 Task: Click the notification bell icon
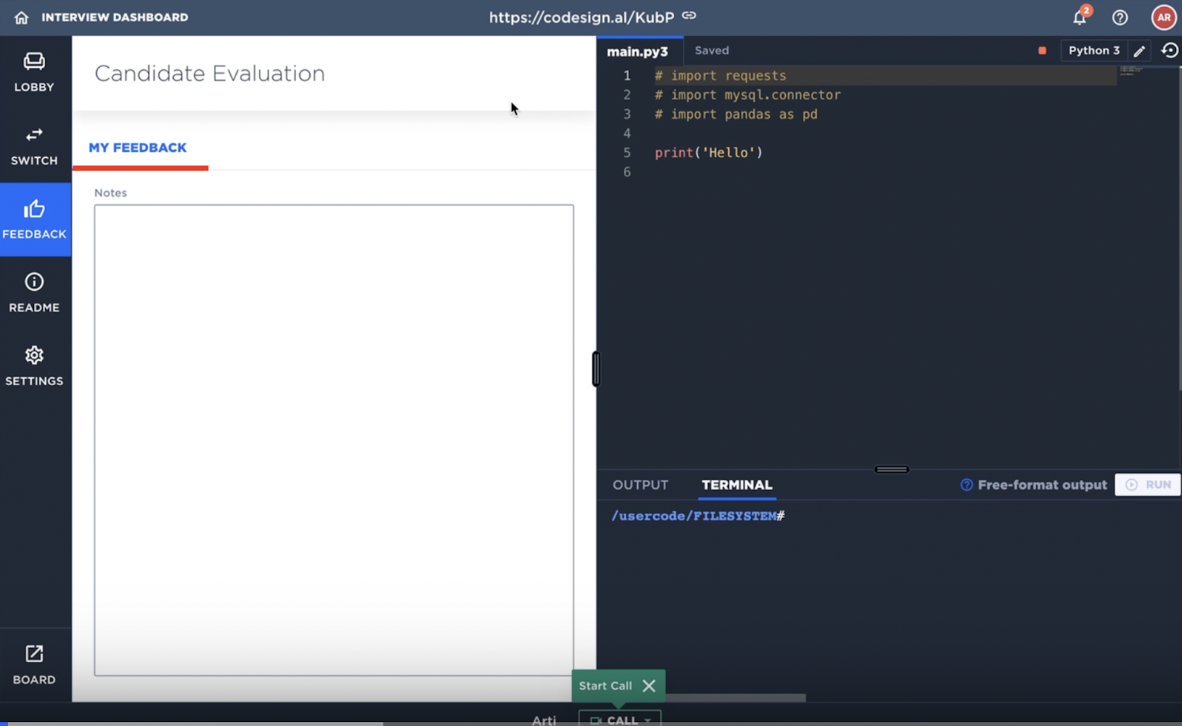click(1080, 17)
